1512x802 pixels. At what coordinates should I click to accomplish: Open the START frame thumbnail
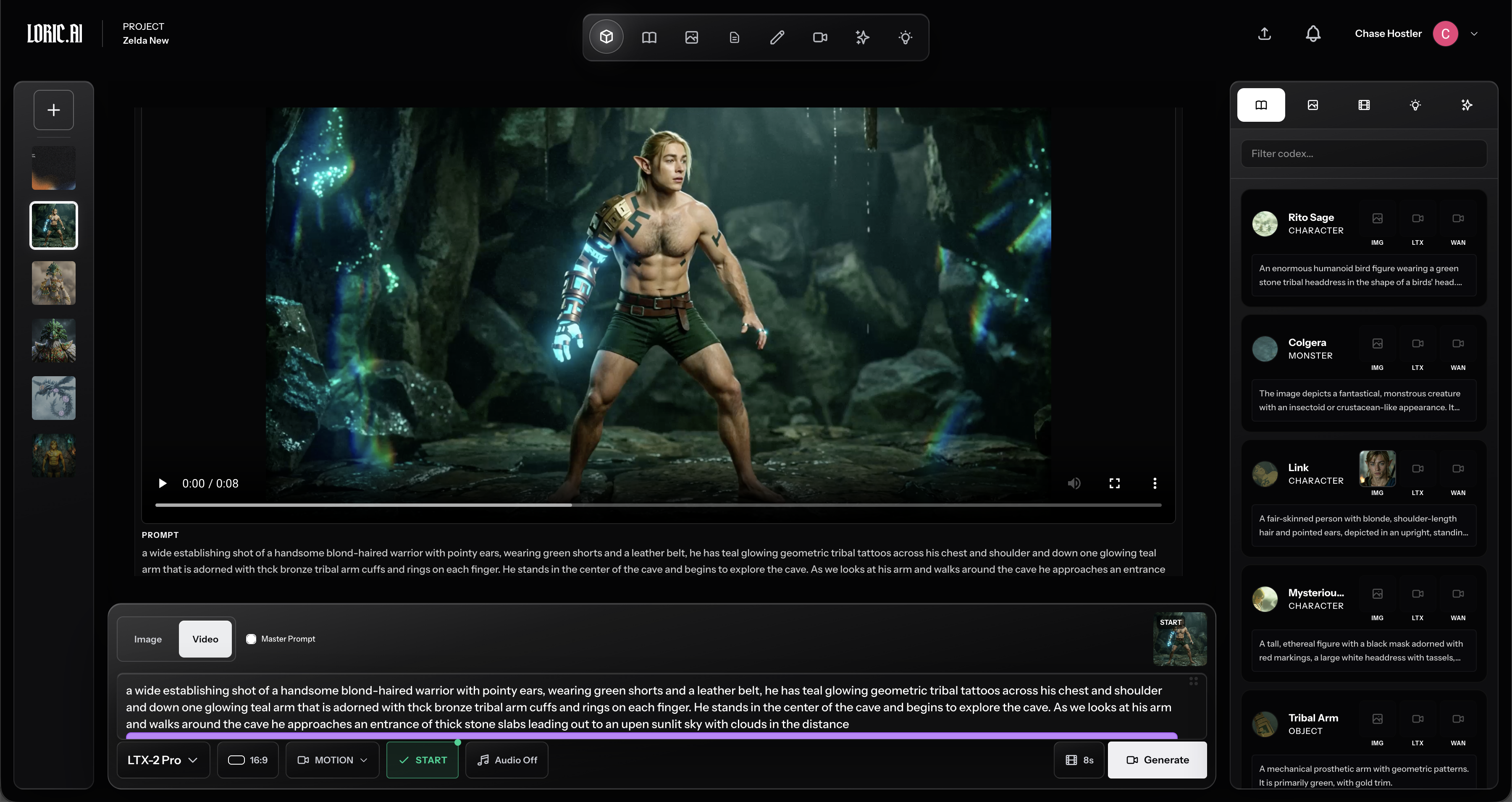click(1180, 639)
